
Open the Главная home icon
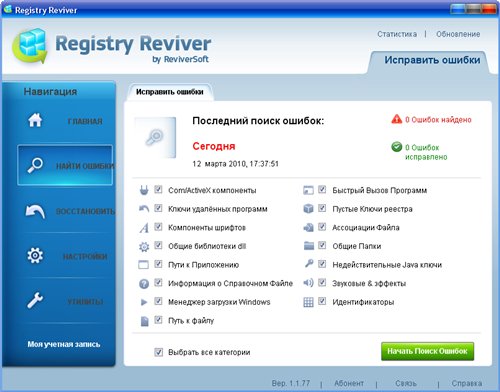[x=35, y=120]
